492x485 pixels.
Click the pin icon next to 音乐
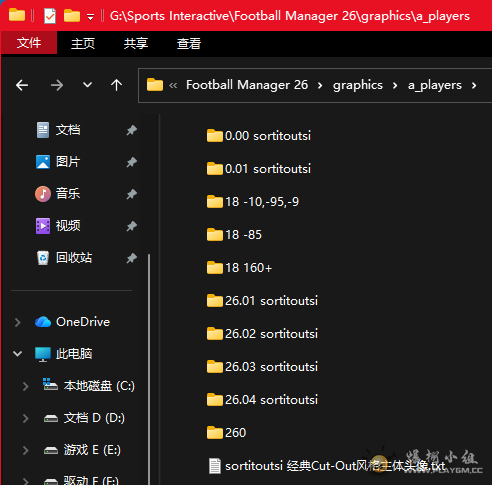pyautogui.click(x=132, y=194)
